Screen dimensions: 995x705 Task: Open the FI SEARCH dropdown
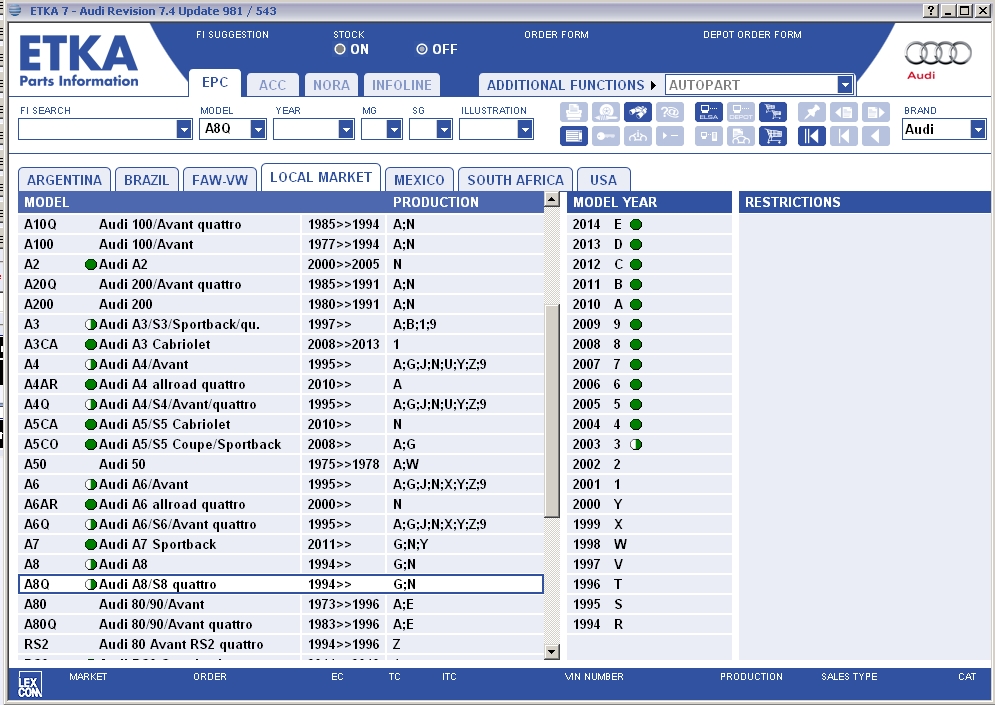(x=184, y=129)
